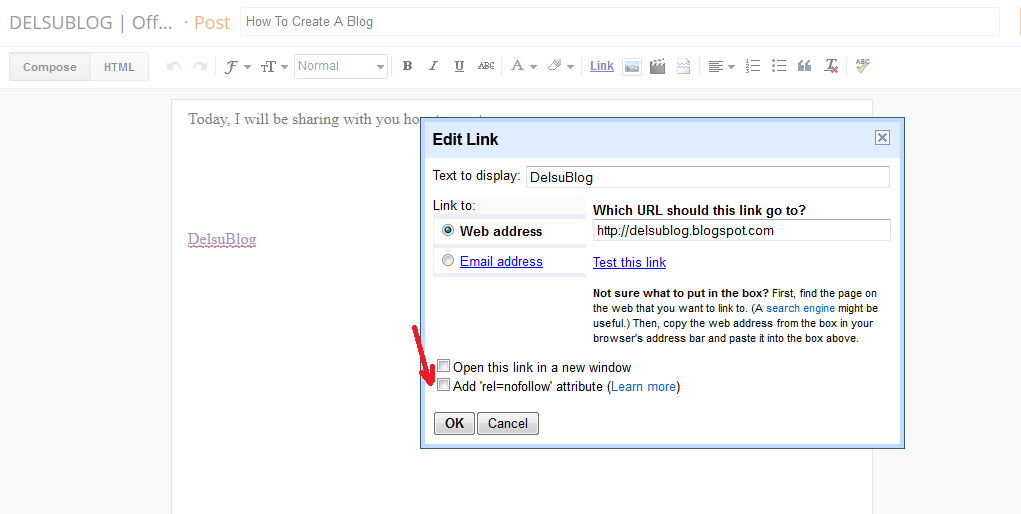Open the Normal heading format dropdown
Screen dimensions: 1021x514
click(x=340, y=66)
